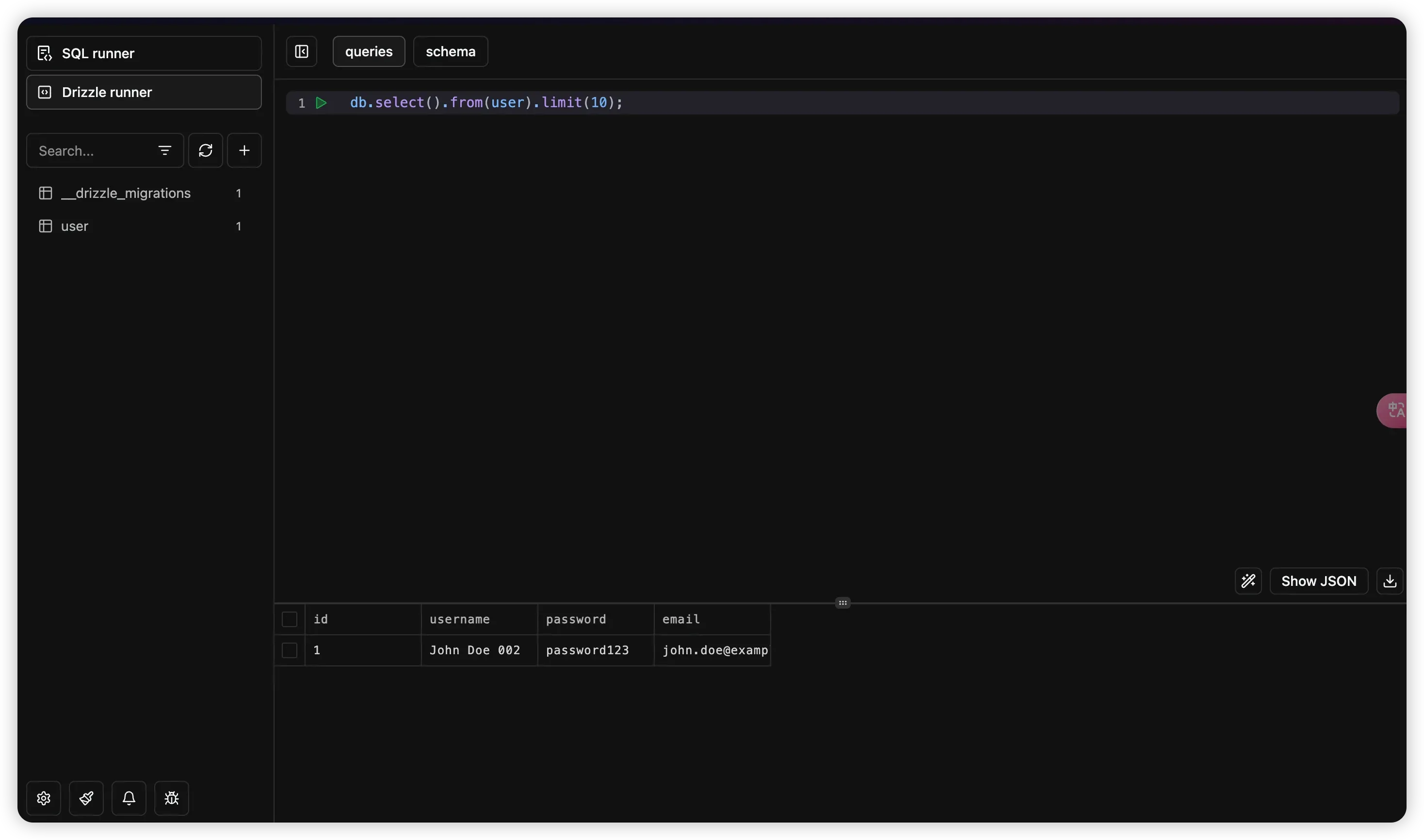Click the magic wand format icon
The height and width of the screenshot is (840, 1424).
click(1248, 582)
